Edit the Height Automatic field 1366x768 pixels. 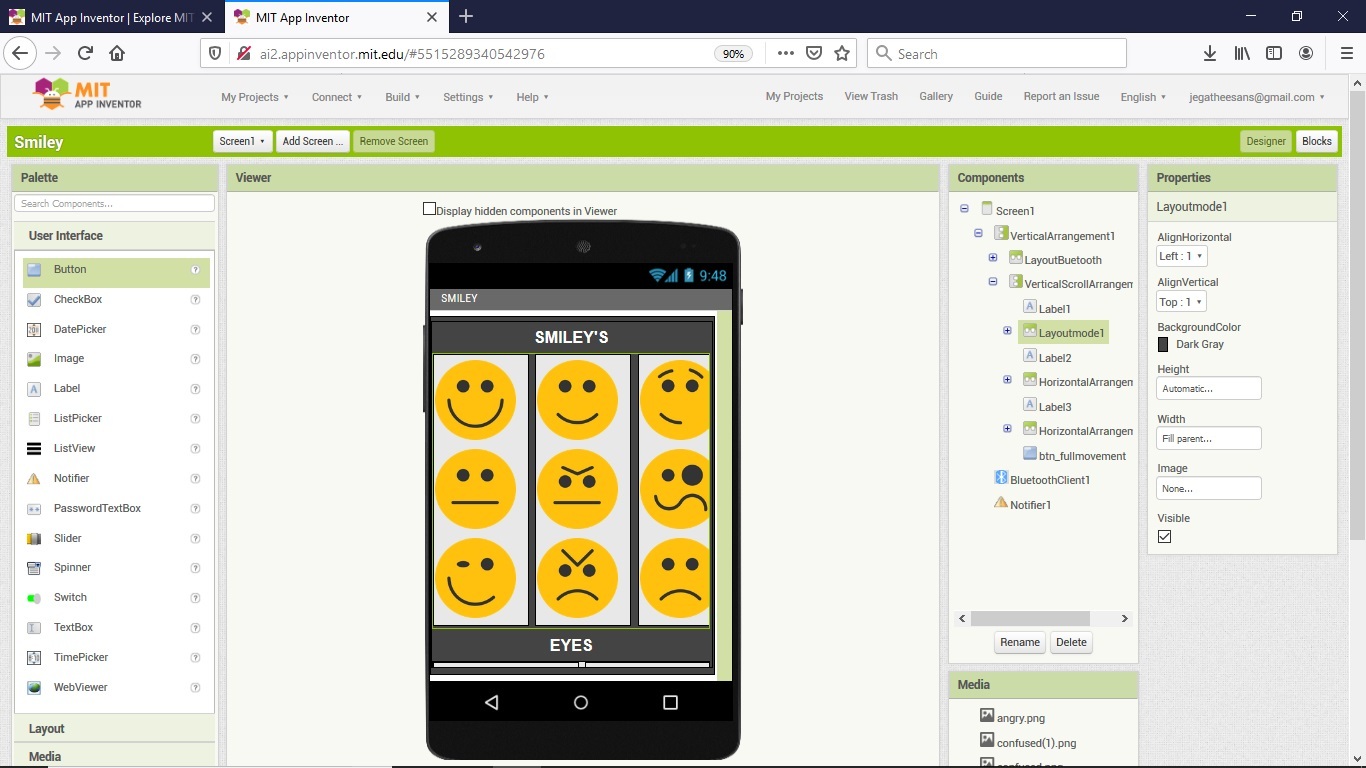[x=1209, y=388]
